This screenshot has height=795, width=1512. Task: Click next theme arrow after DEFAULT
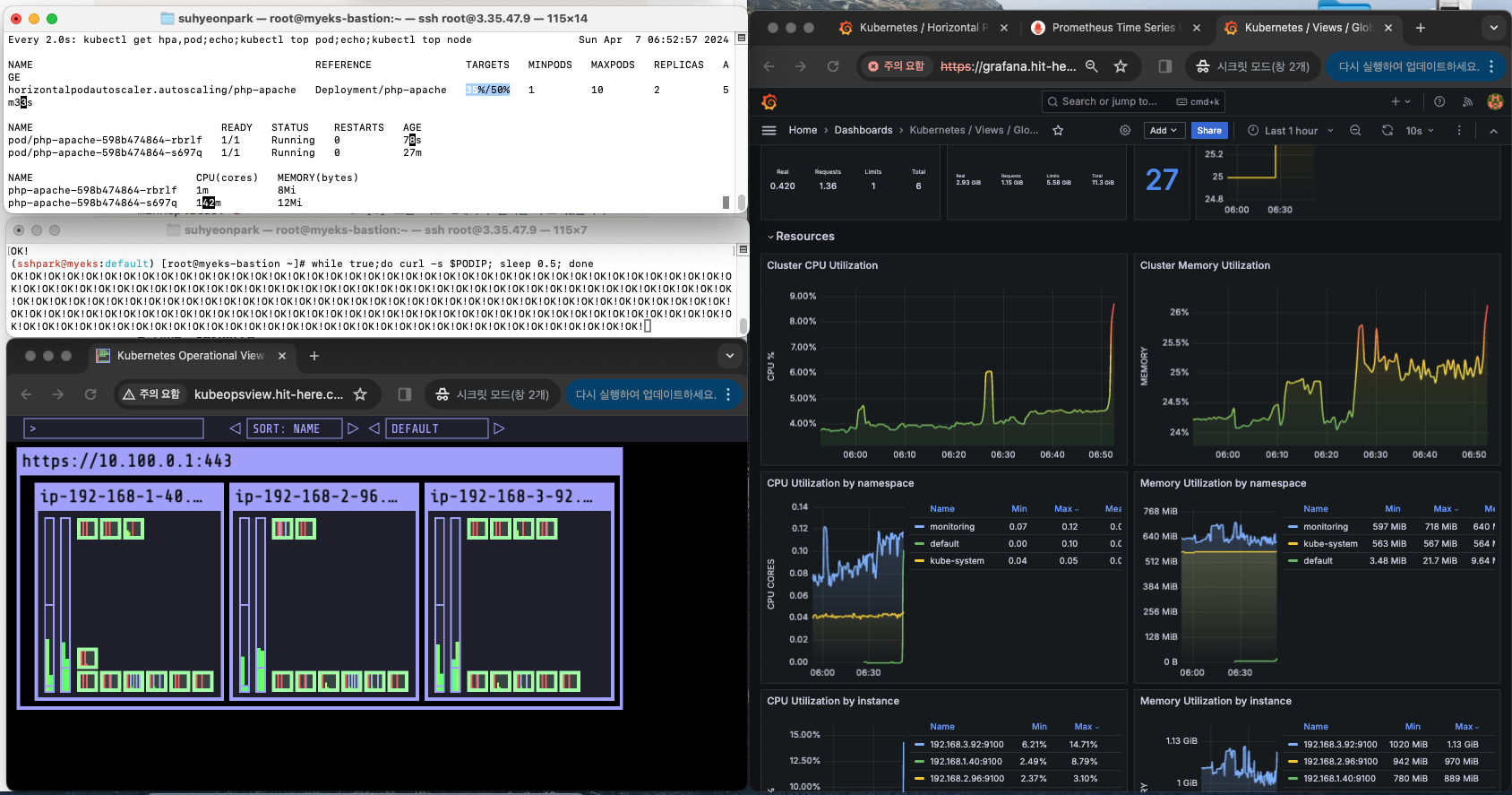click(499, 428)
